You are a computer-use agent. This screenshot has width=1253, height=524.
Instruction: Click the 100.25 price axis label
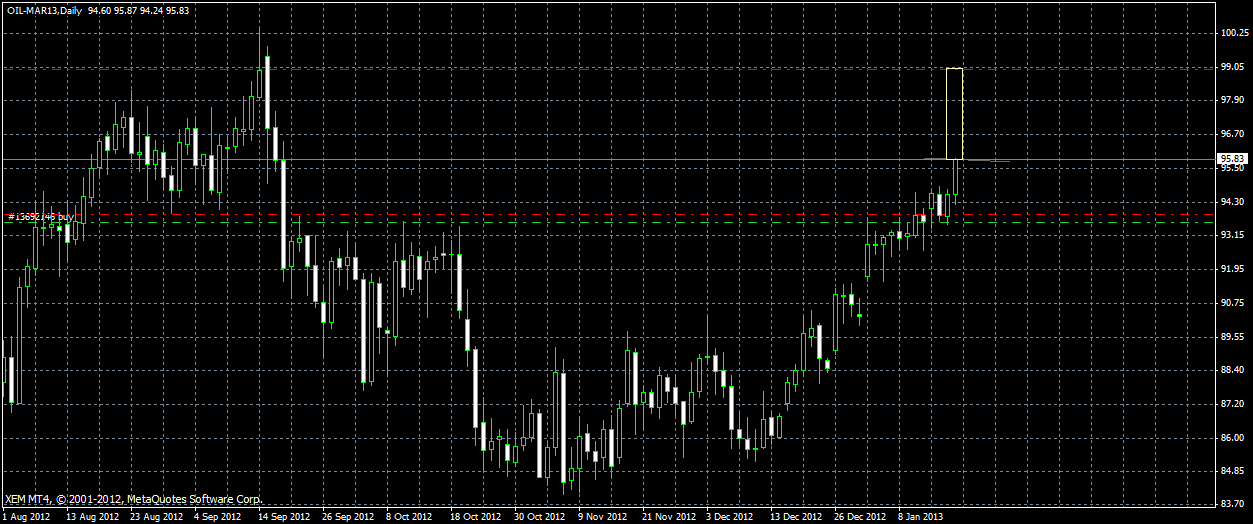click(x=1235, y=33)
